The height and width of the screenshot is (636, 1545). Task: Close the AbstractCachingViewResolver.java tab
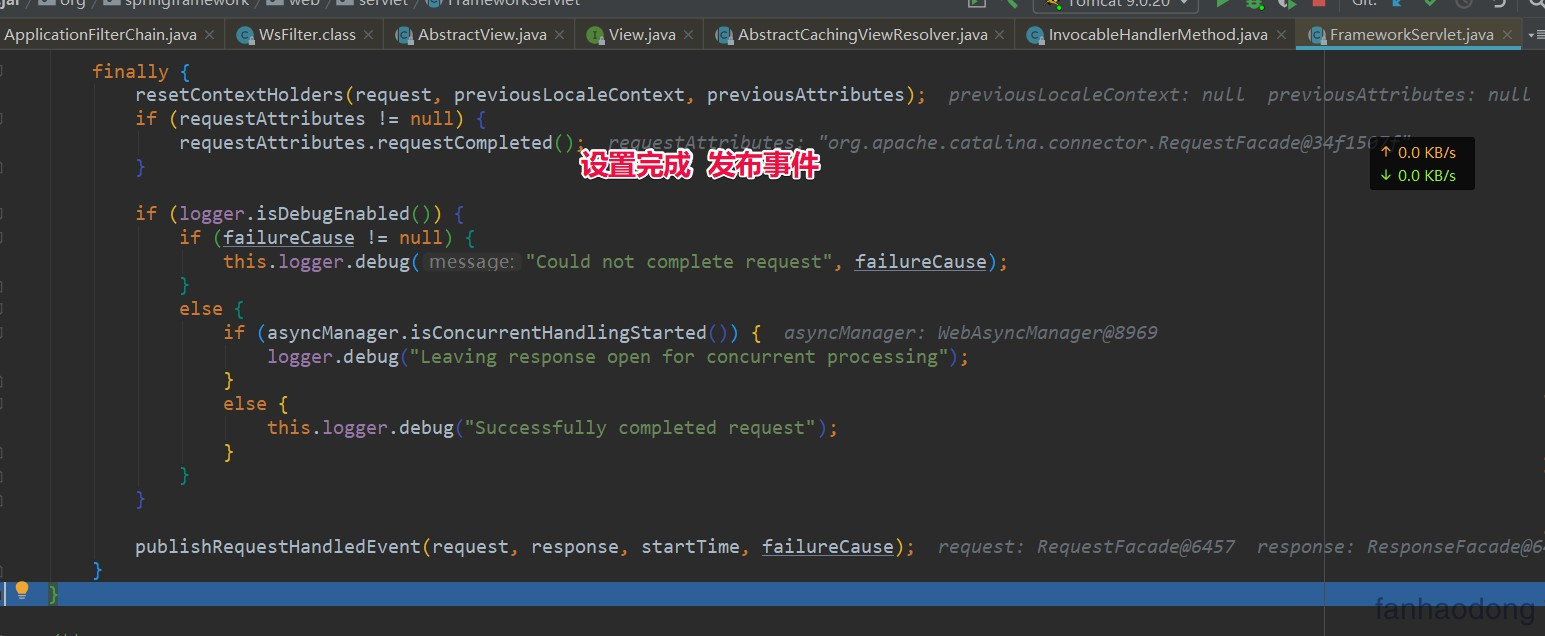coord(1000,34)
